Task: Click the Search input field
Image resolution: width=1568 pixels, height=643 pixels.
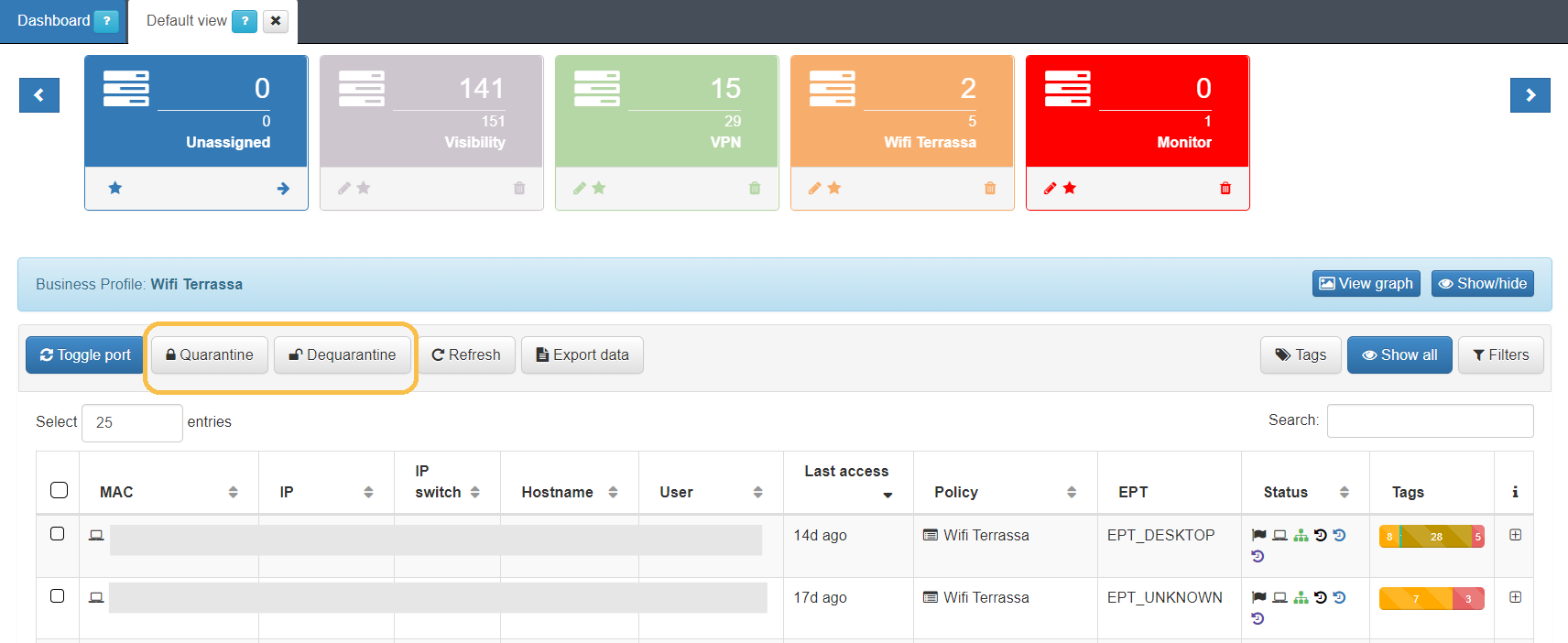Action: point(1429,421)
